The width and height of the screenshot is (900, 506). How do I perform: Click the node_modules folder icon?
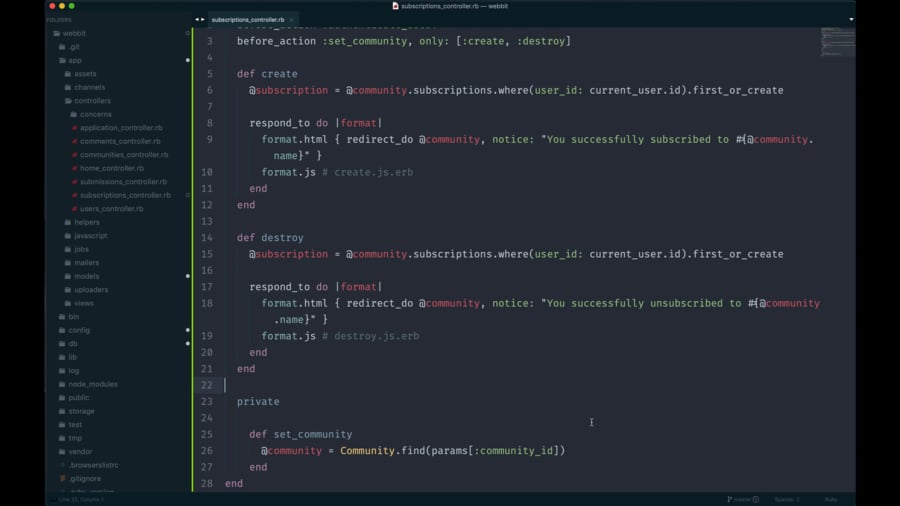(62, 384)
